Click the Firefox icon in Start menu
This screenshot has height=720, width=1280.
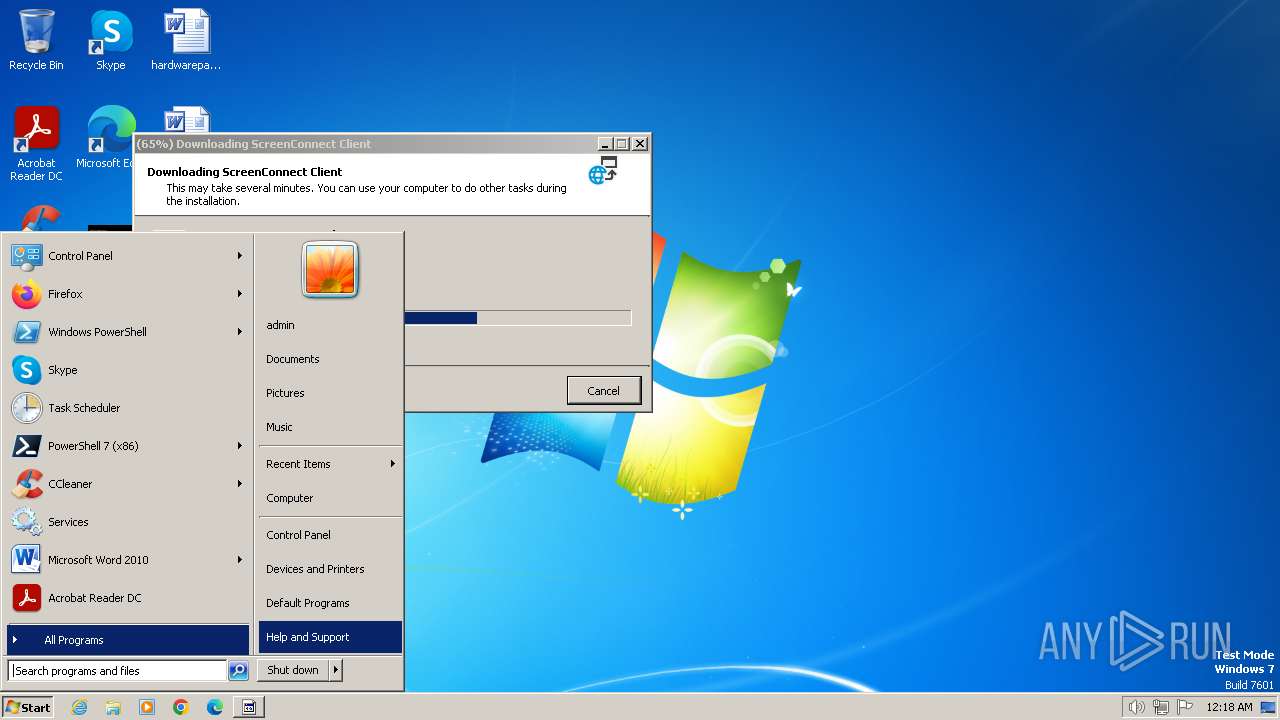click(x=26, y=294)
